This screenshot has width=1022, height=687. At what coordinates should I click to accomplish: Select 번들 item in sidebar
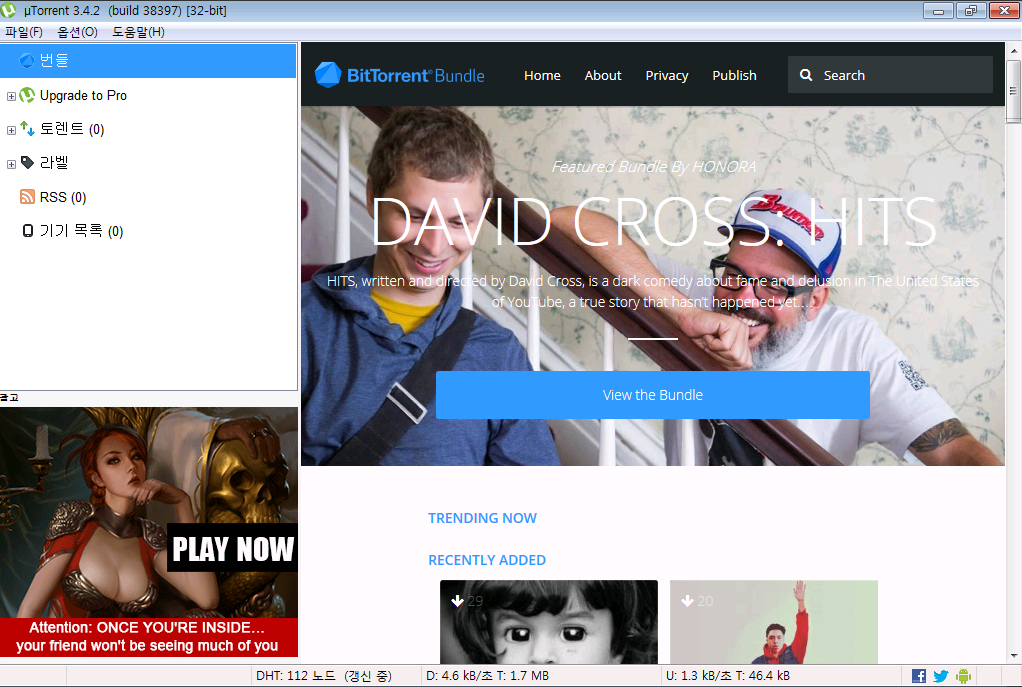pos(148,61)
